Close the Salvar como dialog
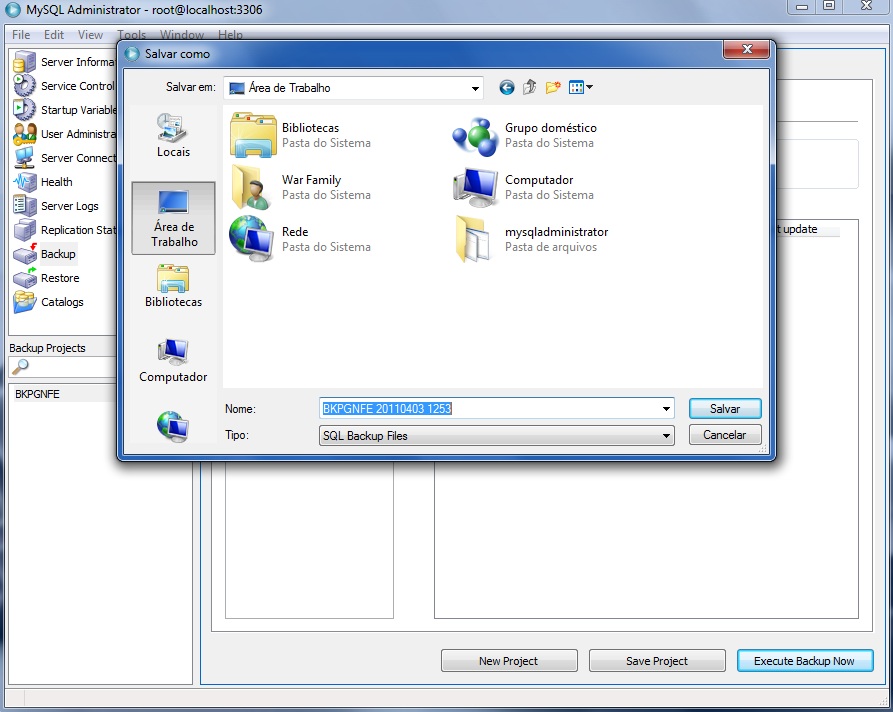 click(747, 50)
